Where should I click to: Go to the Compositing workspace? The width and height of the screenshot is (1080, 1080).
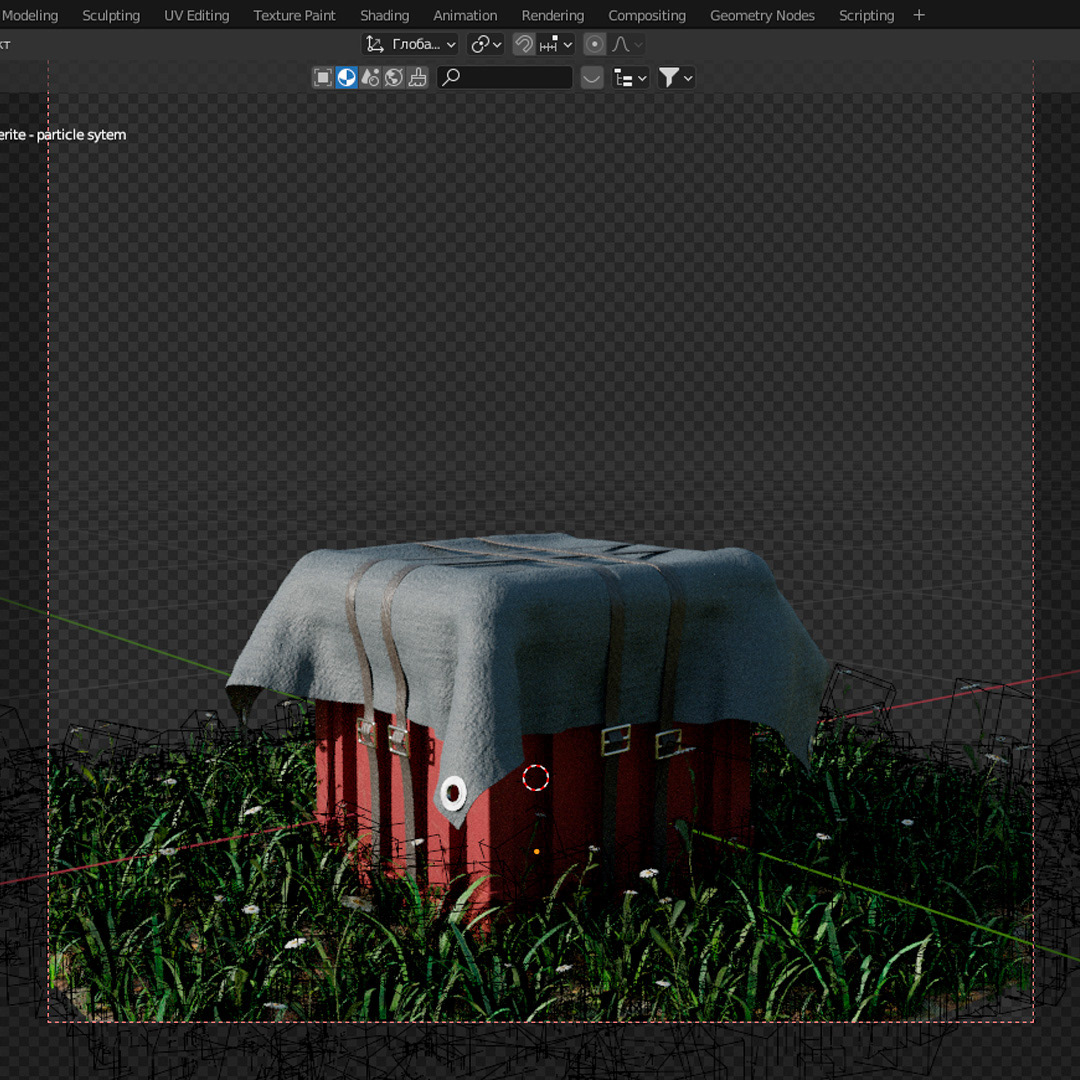[x=647, y=15]
